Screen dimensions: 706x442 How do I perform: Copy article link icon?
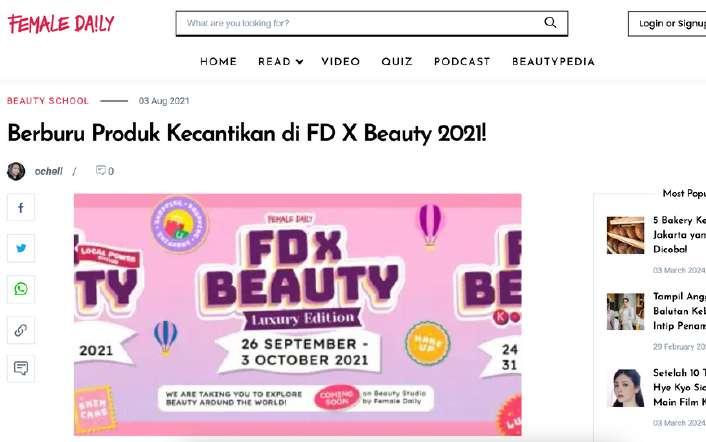click(21, 330)
